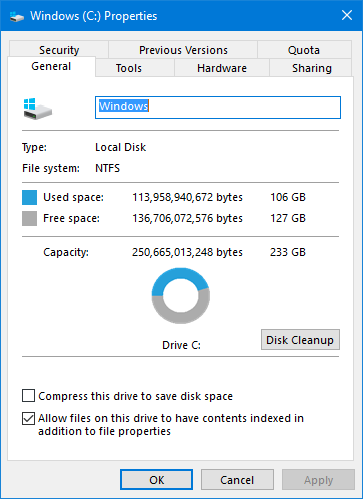Go to the General tab

[x=51, y=66]
